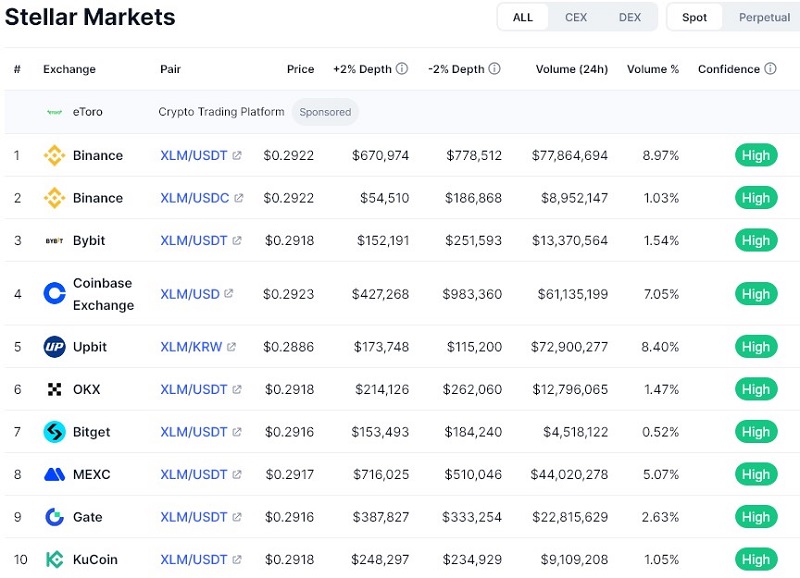Click the Upbit logo icon
Viewport: 800px width, 578px height.
[x=55, y=347]
